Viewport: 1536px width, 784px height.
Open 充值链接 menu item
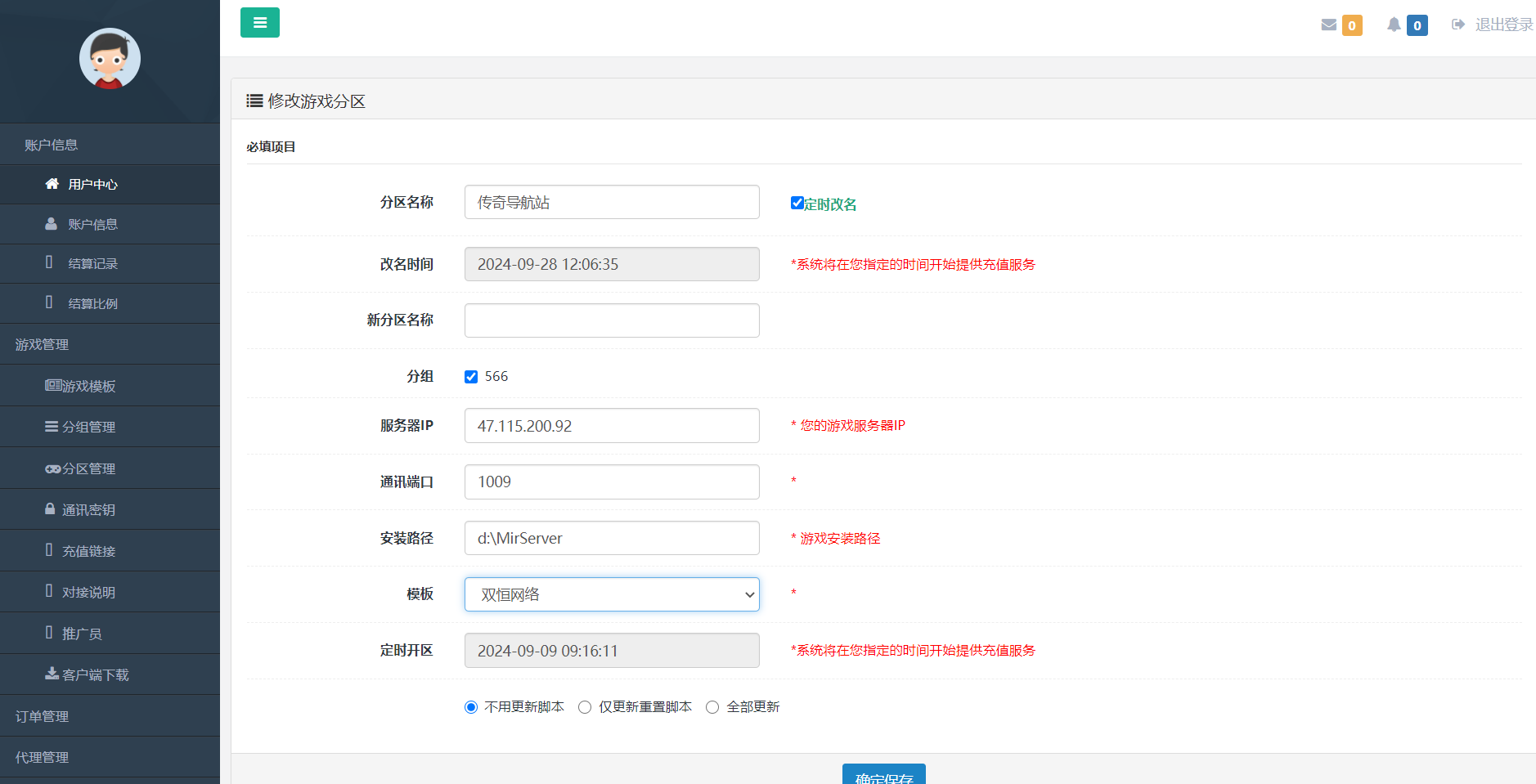tap(110, 551)
